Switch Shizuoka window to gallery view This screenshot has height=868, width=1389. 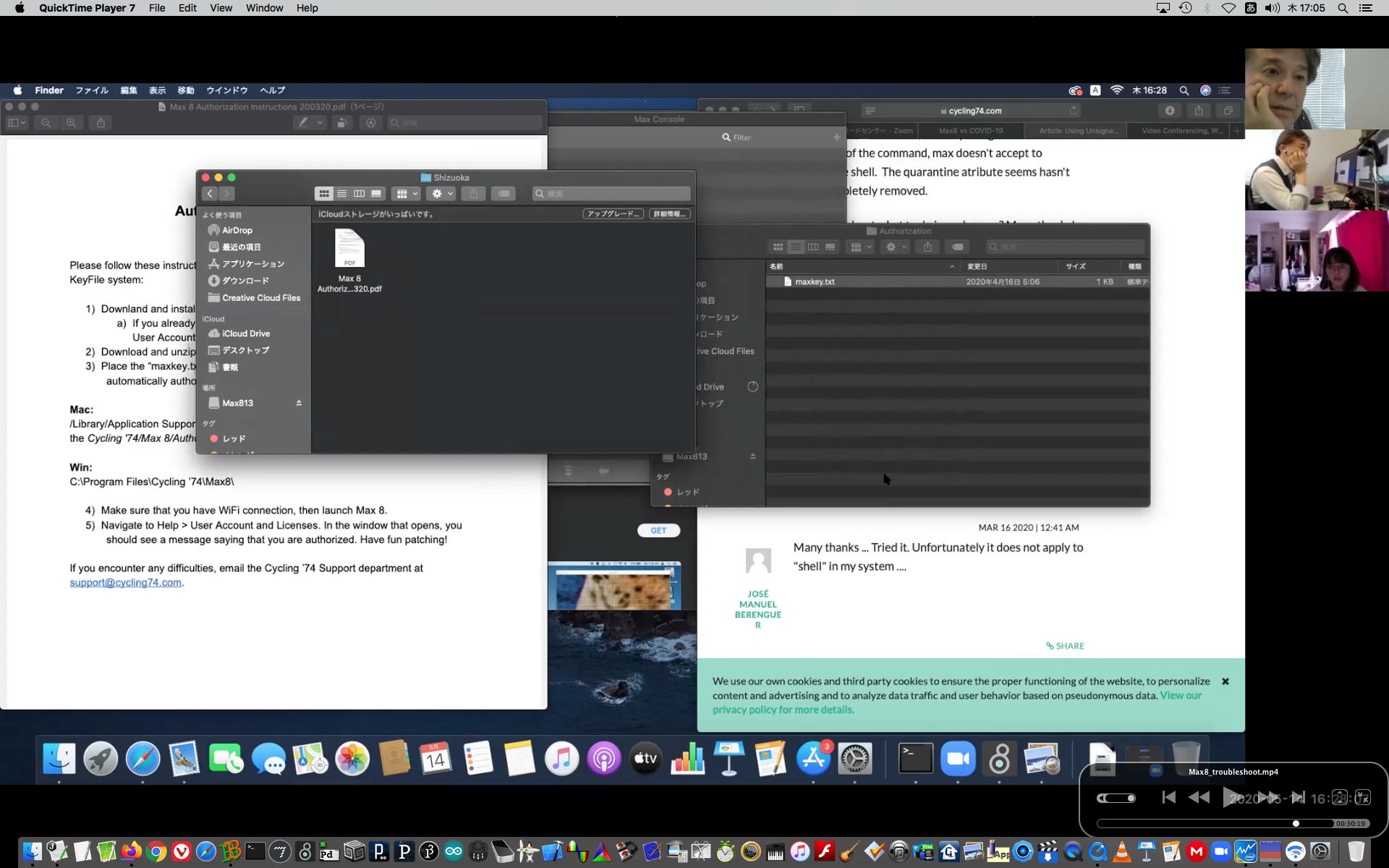click(376, 194)
